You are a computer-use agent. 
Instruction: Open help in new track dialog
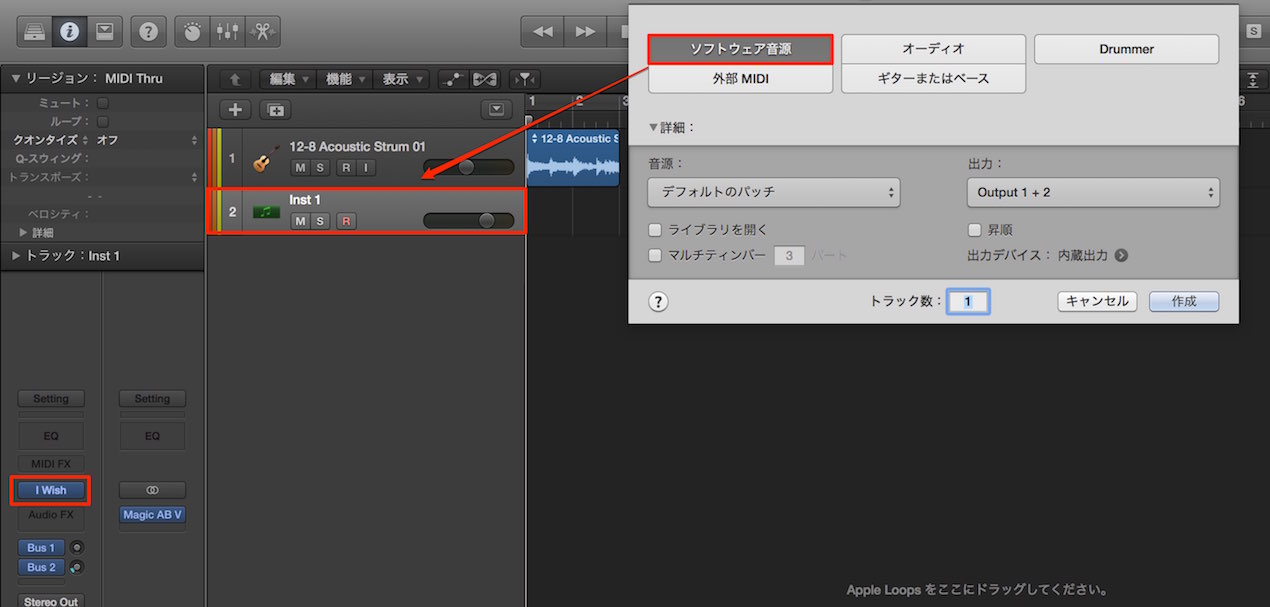[658, 302]
